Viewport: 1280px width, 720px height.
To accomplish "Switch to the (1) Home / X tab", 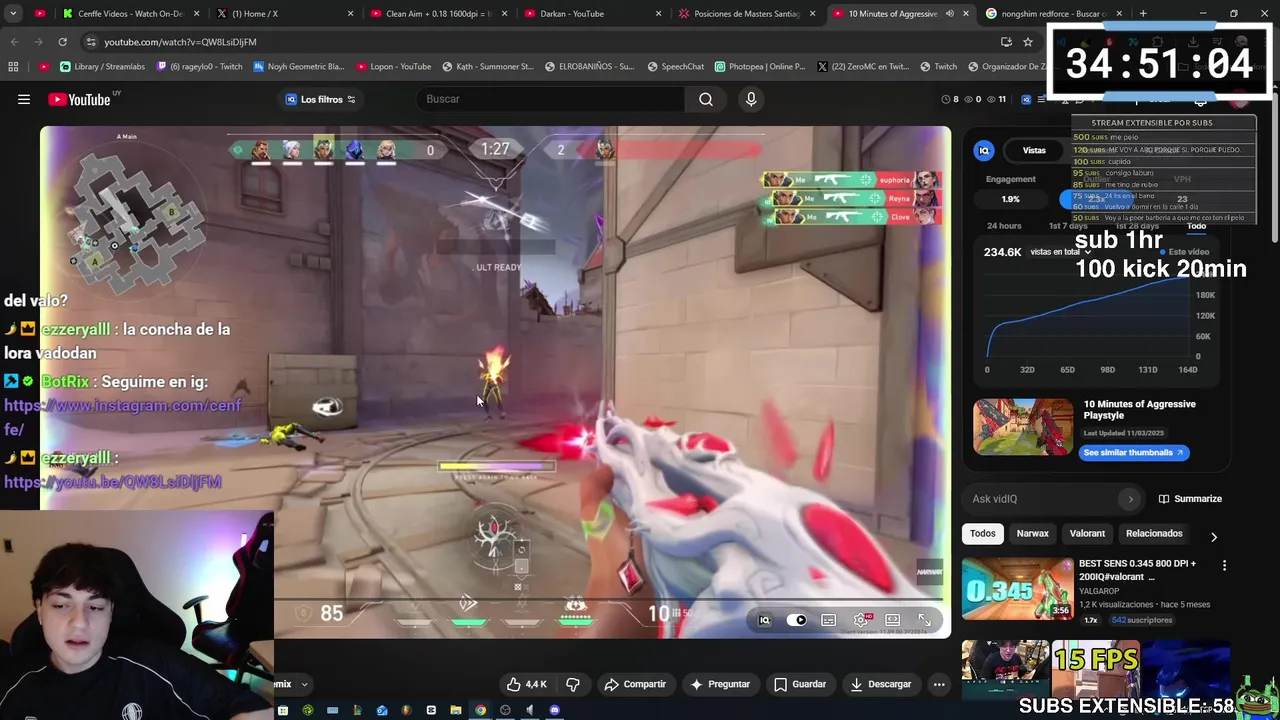I will point(285,14).
